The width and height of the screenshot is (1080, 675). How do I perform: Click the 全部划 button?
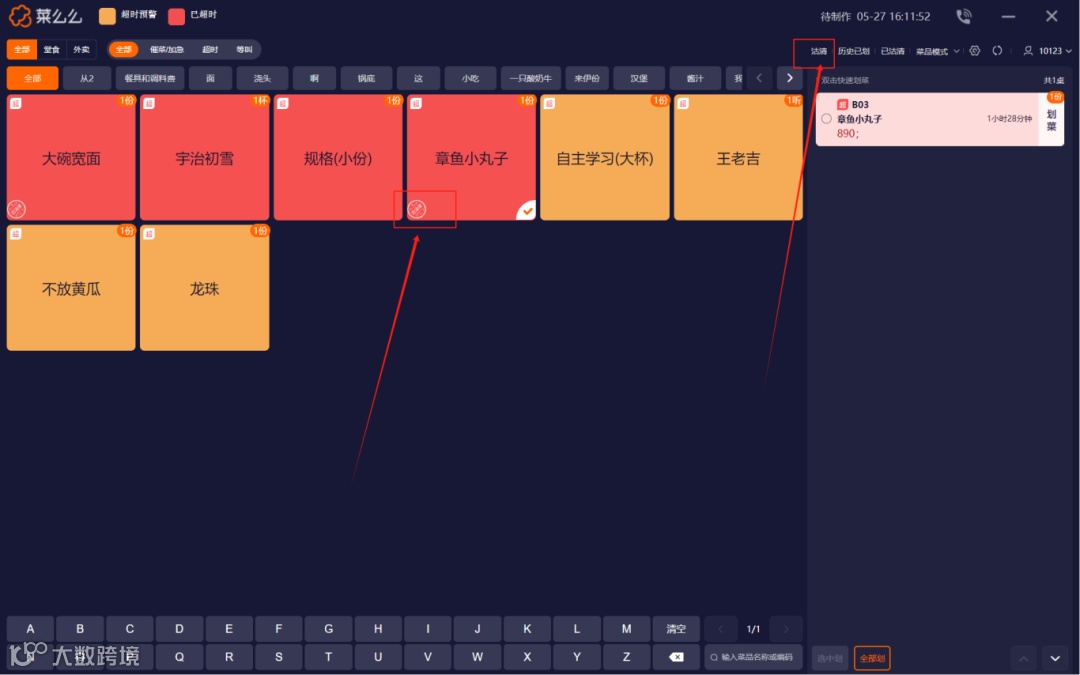872,658
